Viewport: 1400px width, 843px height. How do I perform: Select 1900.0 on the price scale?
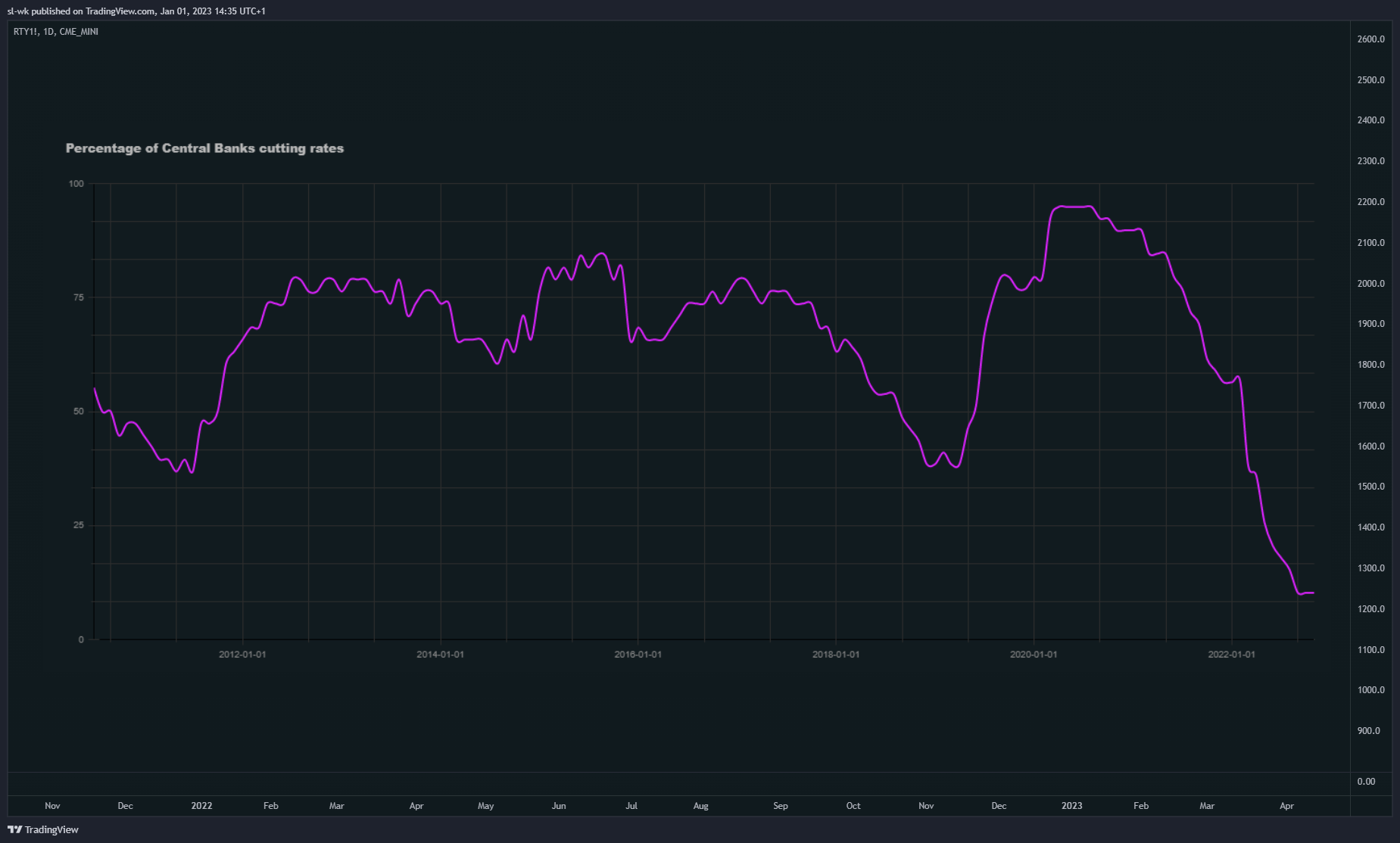(x=1371, y=324)
